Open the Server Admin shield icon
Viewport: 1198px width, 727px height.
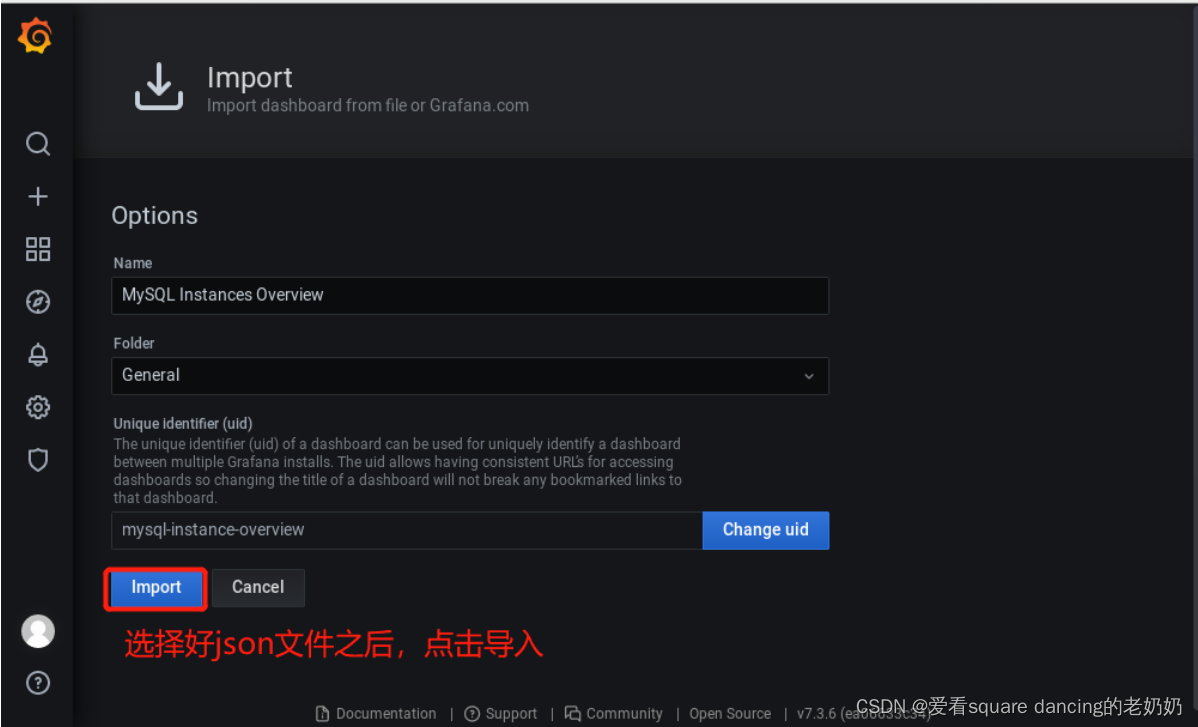37,460
